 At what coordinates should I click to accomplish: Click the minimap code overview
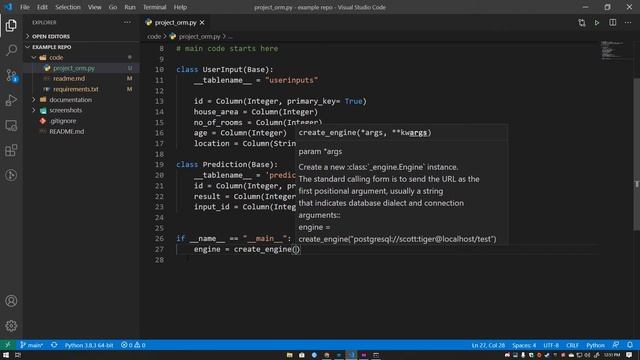click(613, 50)
